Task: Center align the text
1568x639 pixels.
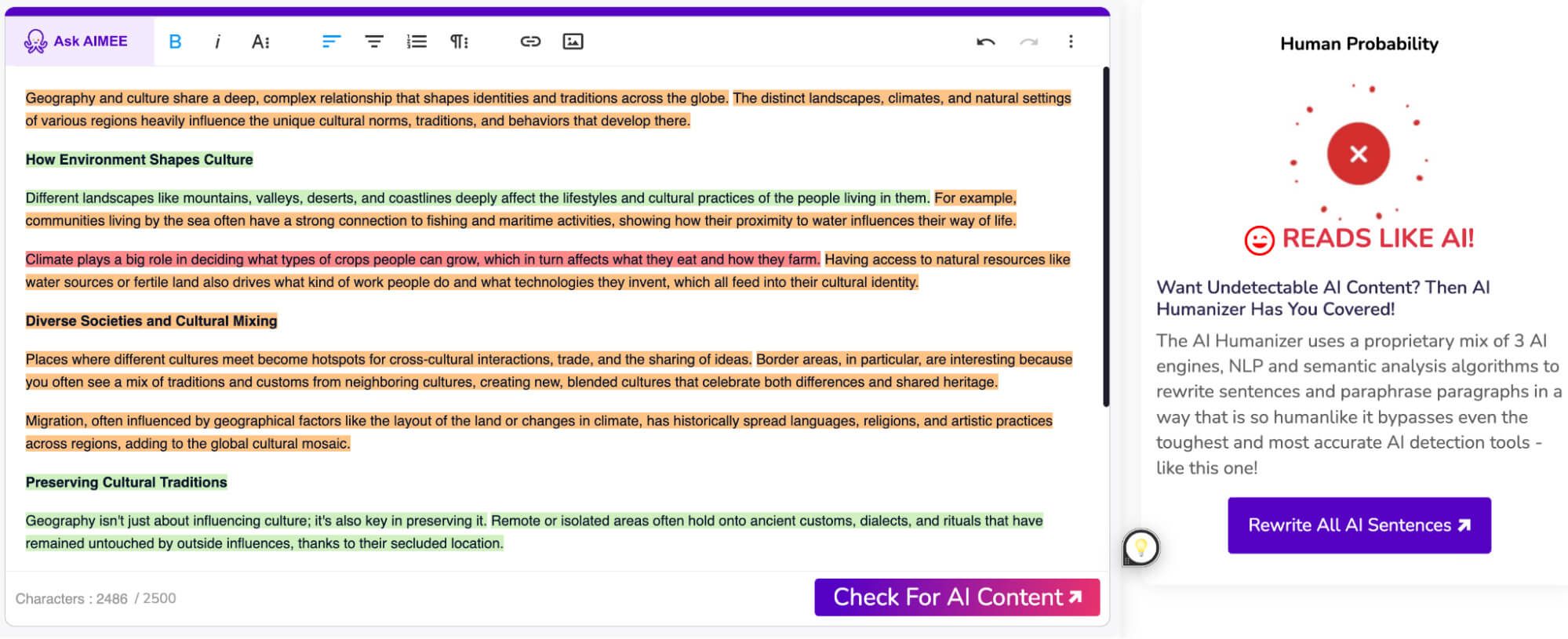Action: [x=374, y=42]
